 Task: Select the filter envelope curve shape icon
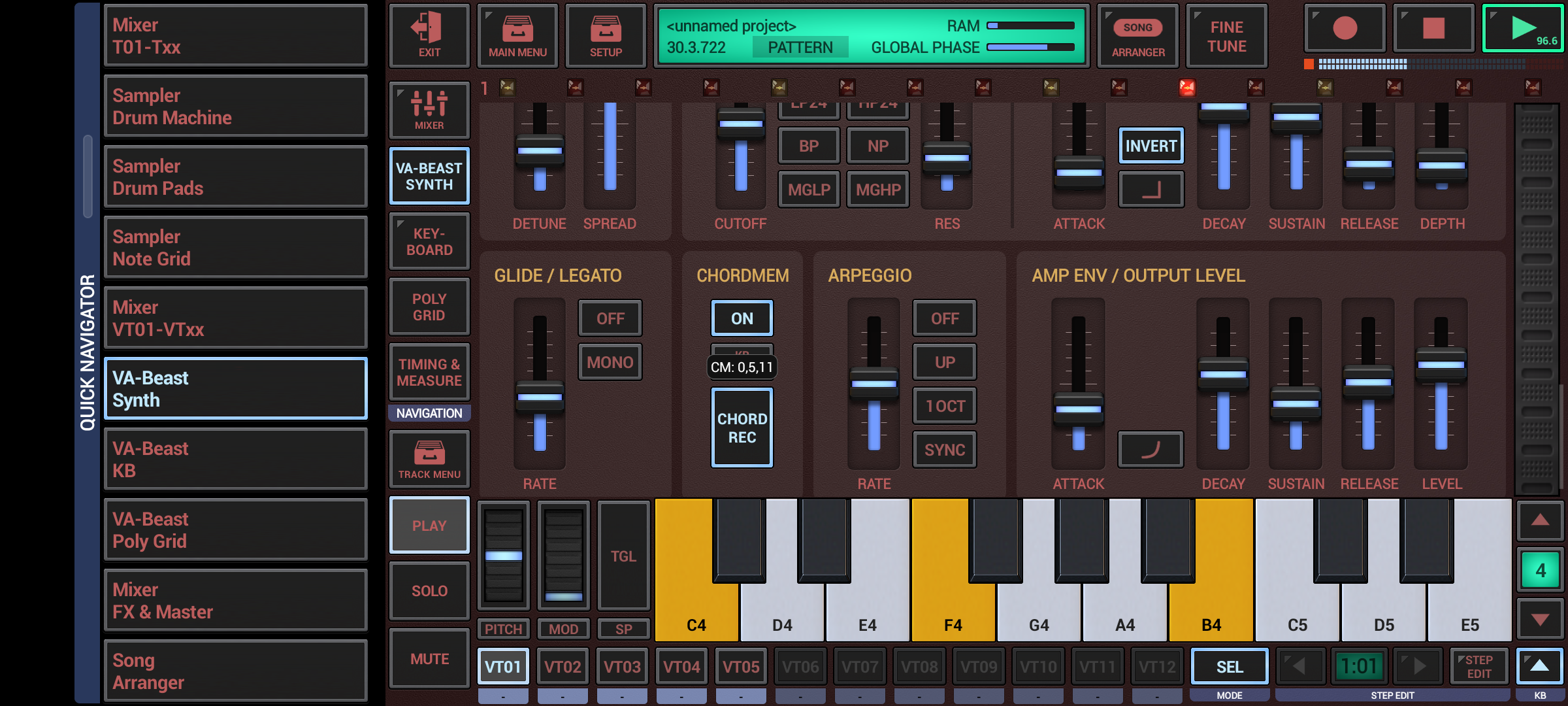point(1151,190)
